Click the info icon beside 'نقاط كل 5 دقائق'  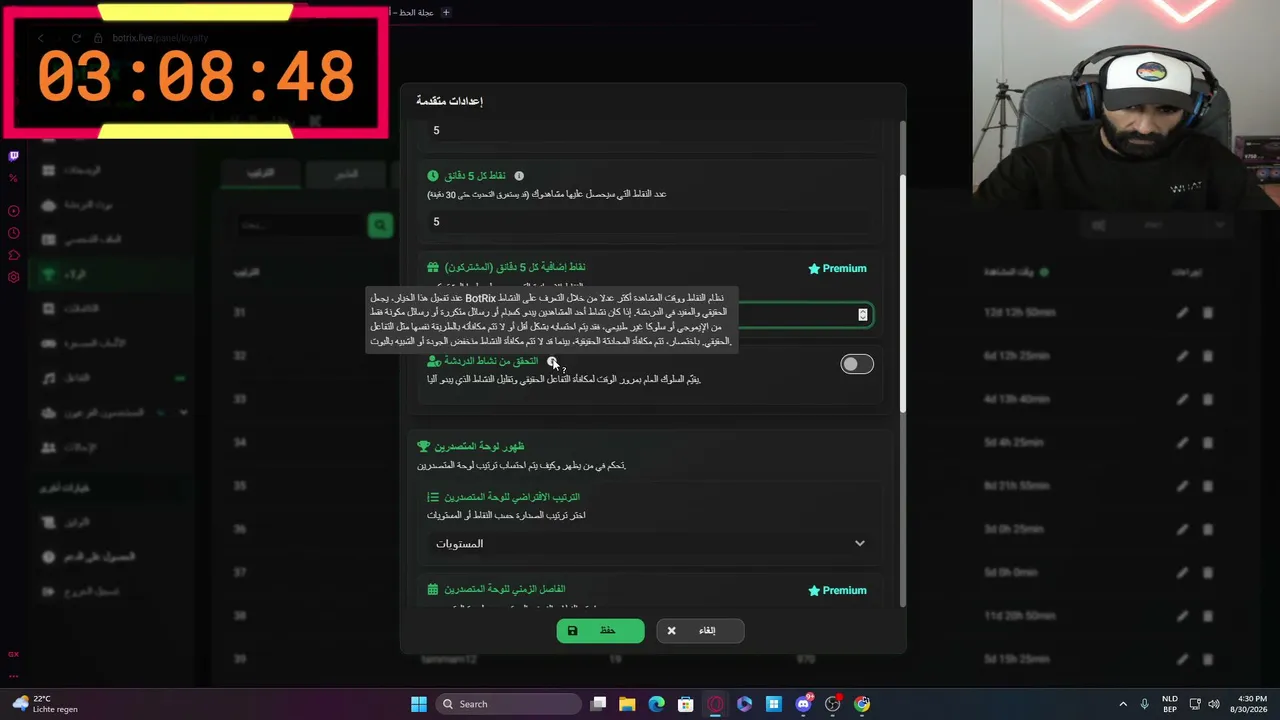click(x=519, y=176)
